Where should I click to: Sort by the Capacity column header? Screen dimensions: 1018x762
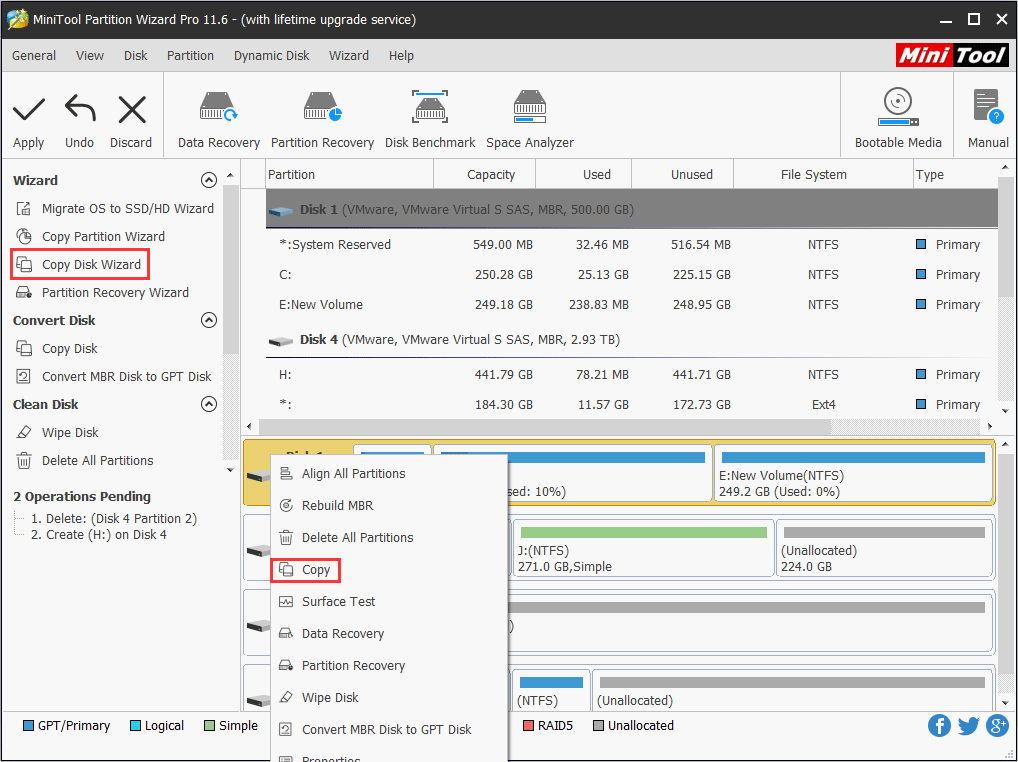tap(484, 175)
